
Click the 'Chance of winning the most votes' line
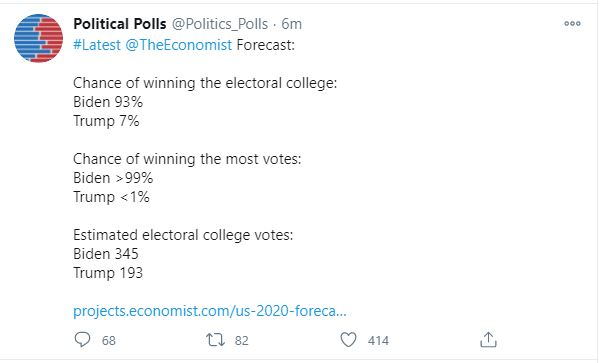pyautogui.click(x=187, y=159)
